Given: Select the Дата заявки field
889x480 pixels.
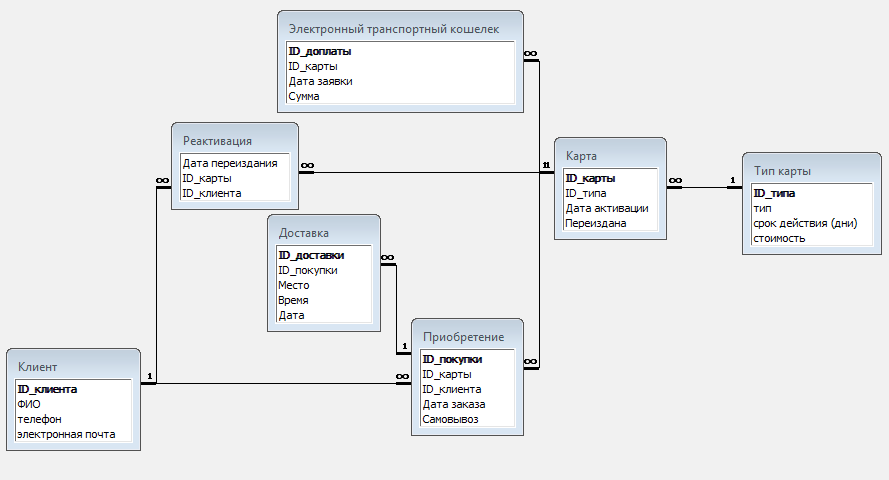Looking at the screenshot, I should point(320,81).
